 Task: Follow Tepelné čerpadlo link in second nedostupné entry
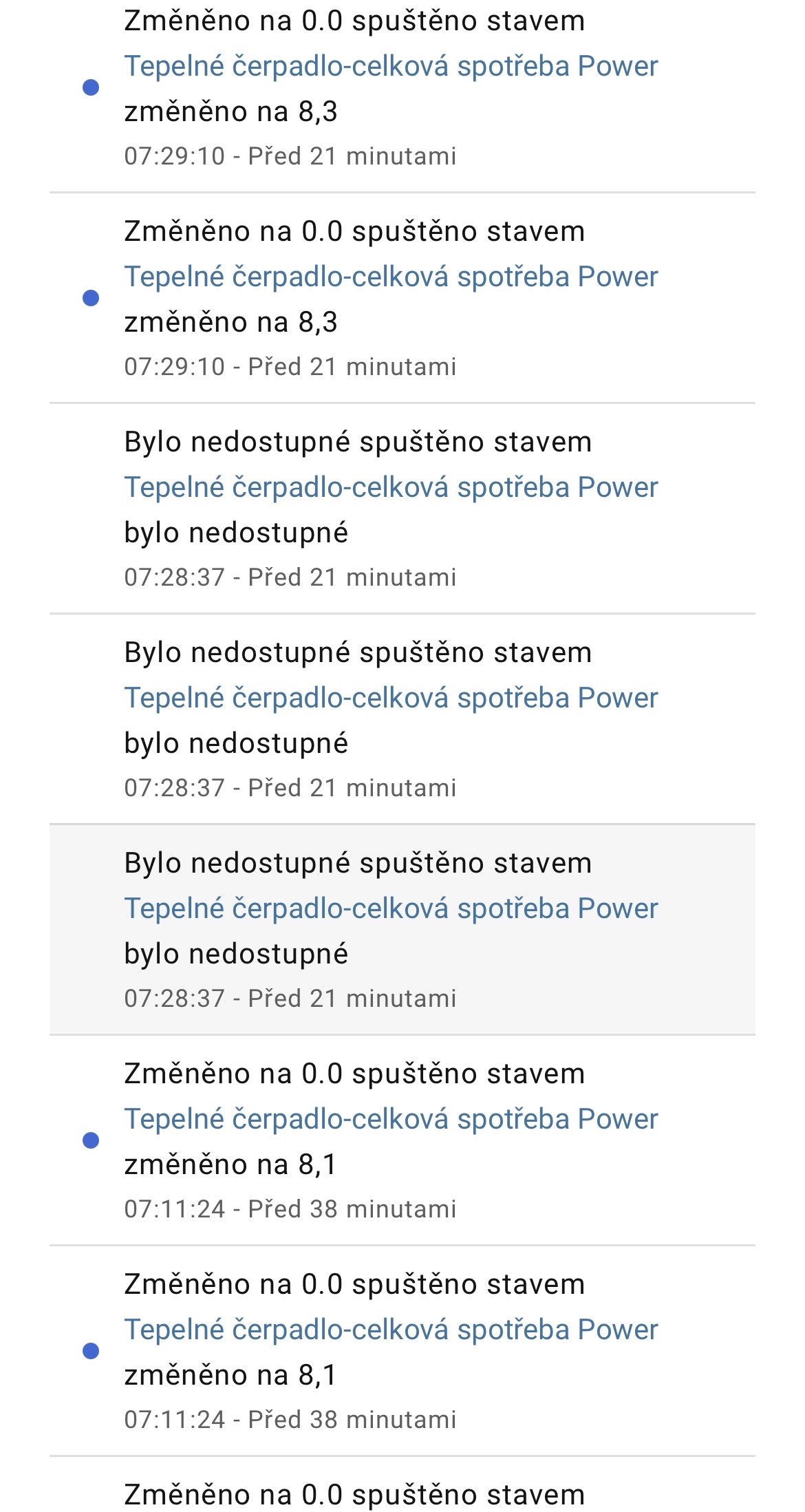click(x=391, y=698)
